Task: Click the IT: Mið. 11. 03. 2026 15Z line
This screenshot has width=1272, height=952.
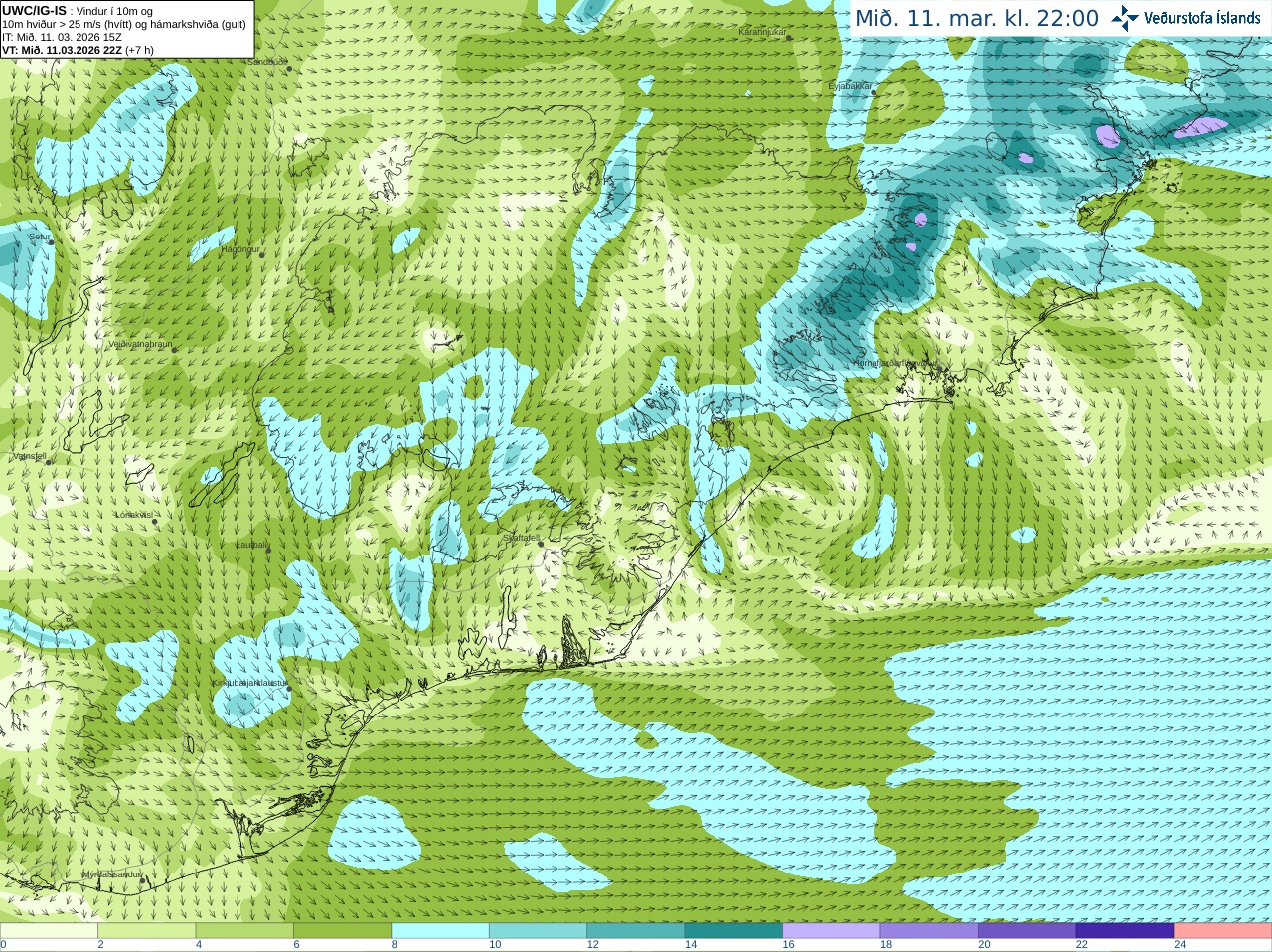Action: coord(62,37)
